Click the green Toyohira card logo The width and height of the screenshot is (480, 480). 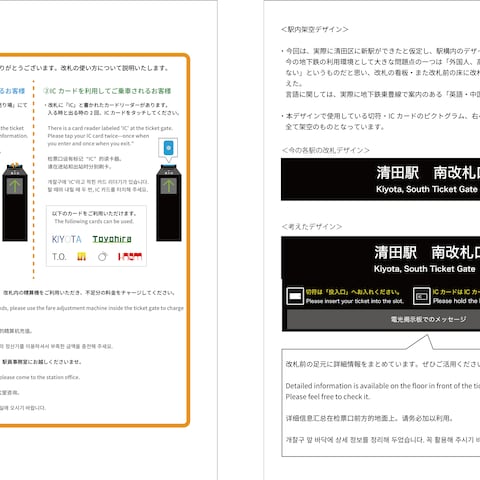[x=112, y=239]
